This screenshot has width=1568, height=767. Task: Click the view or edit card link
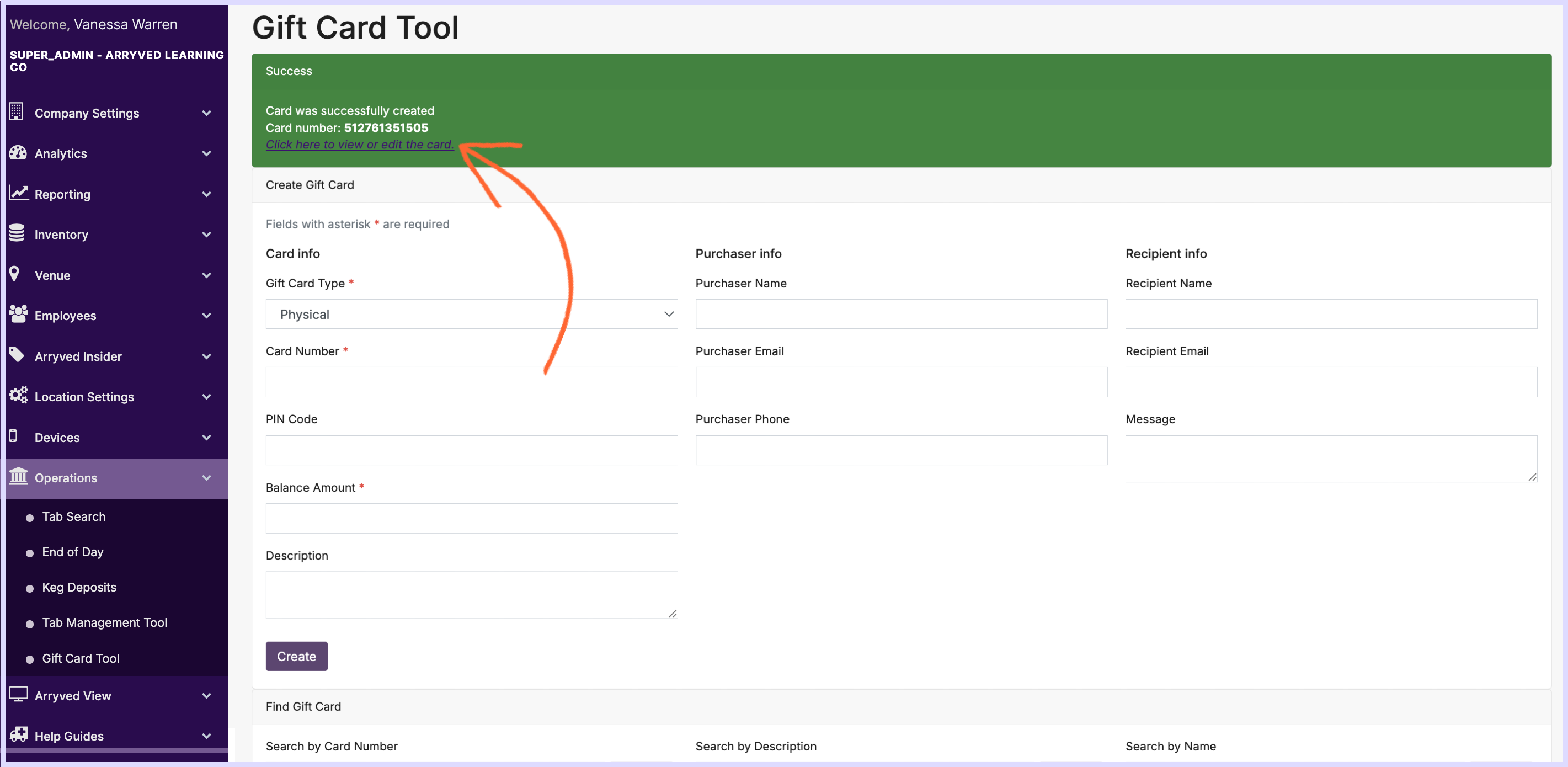click(359, 144)
